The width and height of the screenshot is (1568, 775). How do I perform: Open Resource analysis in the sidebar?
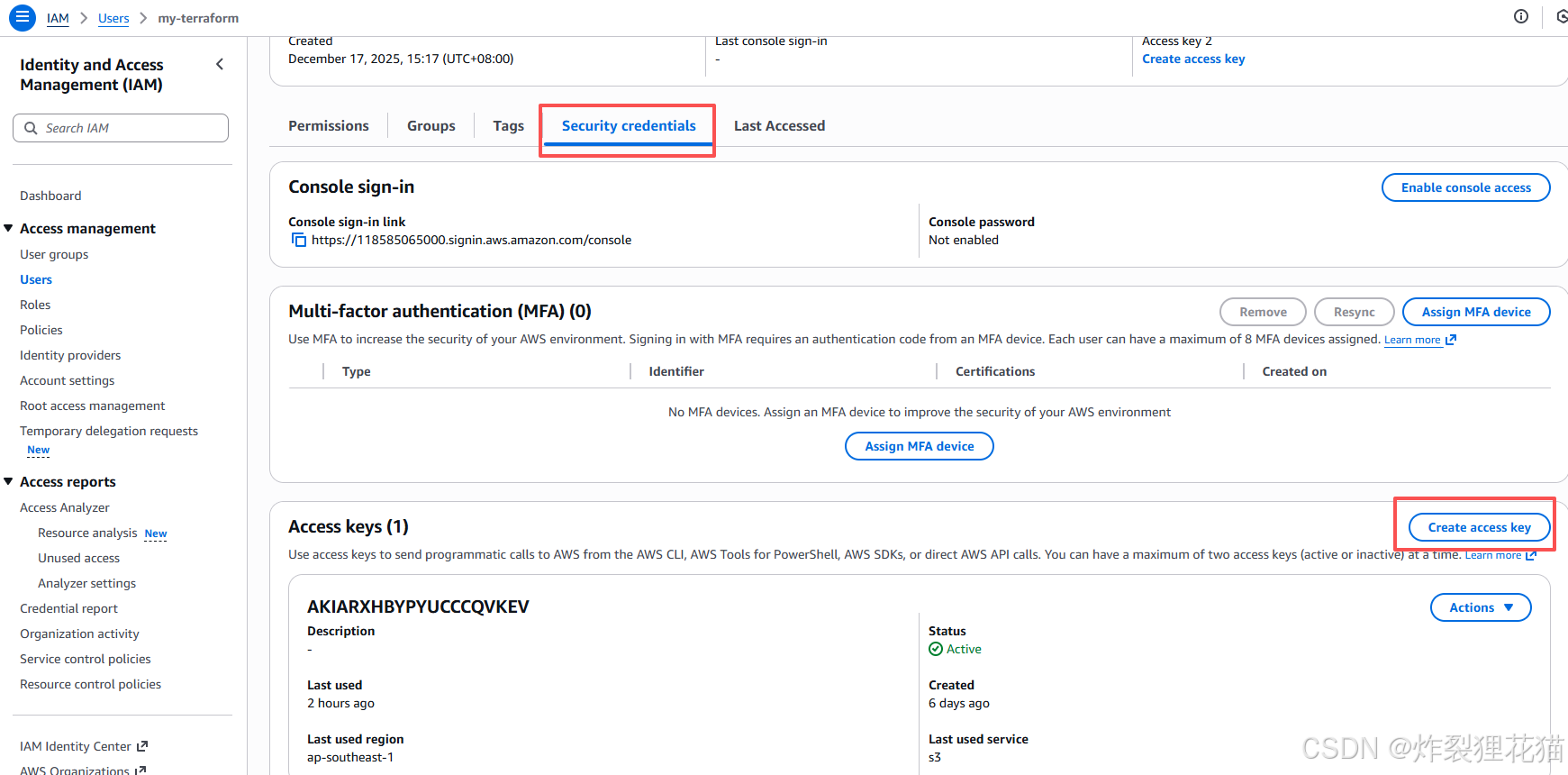(x=87, y=533)
